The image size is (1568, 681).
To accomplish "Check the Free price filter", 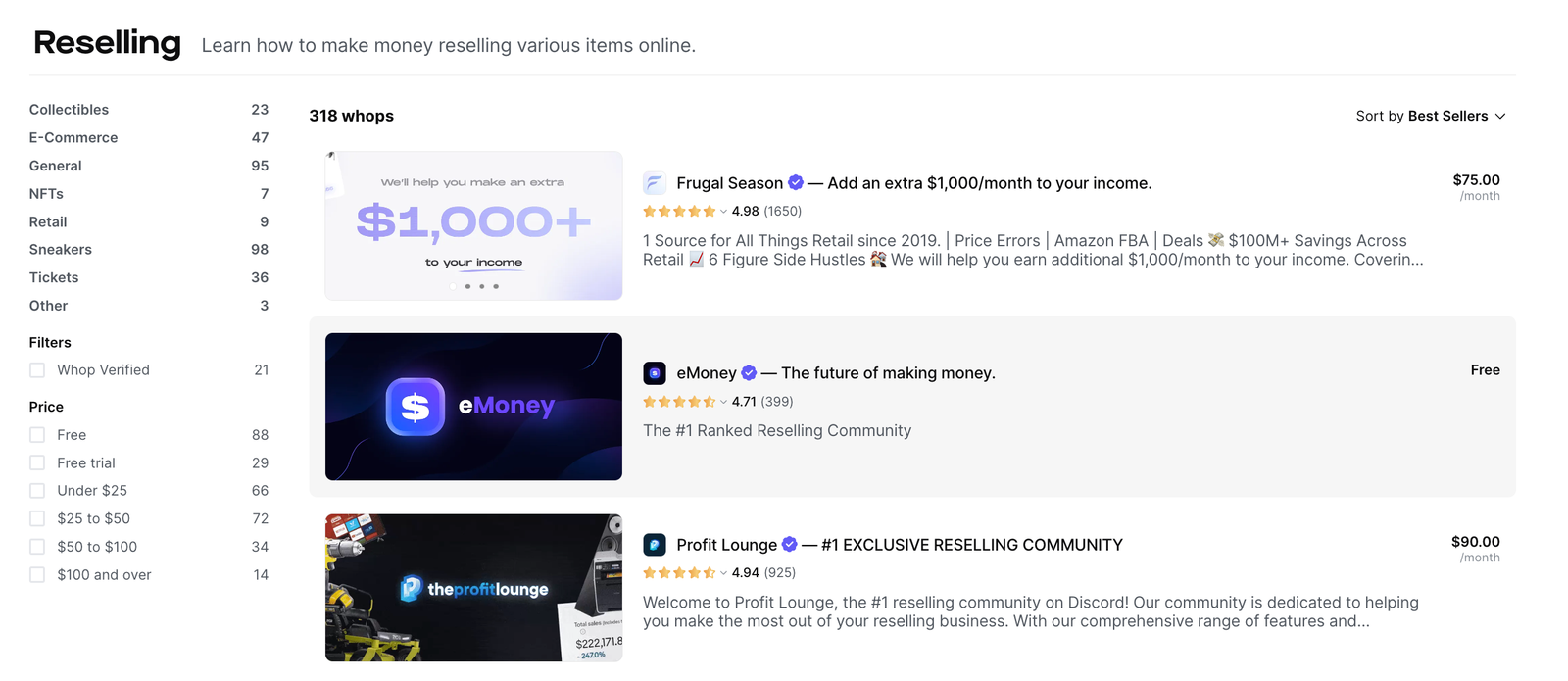I will (x=37, y=435).
